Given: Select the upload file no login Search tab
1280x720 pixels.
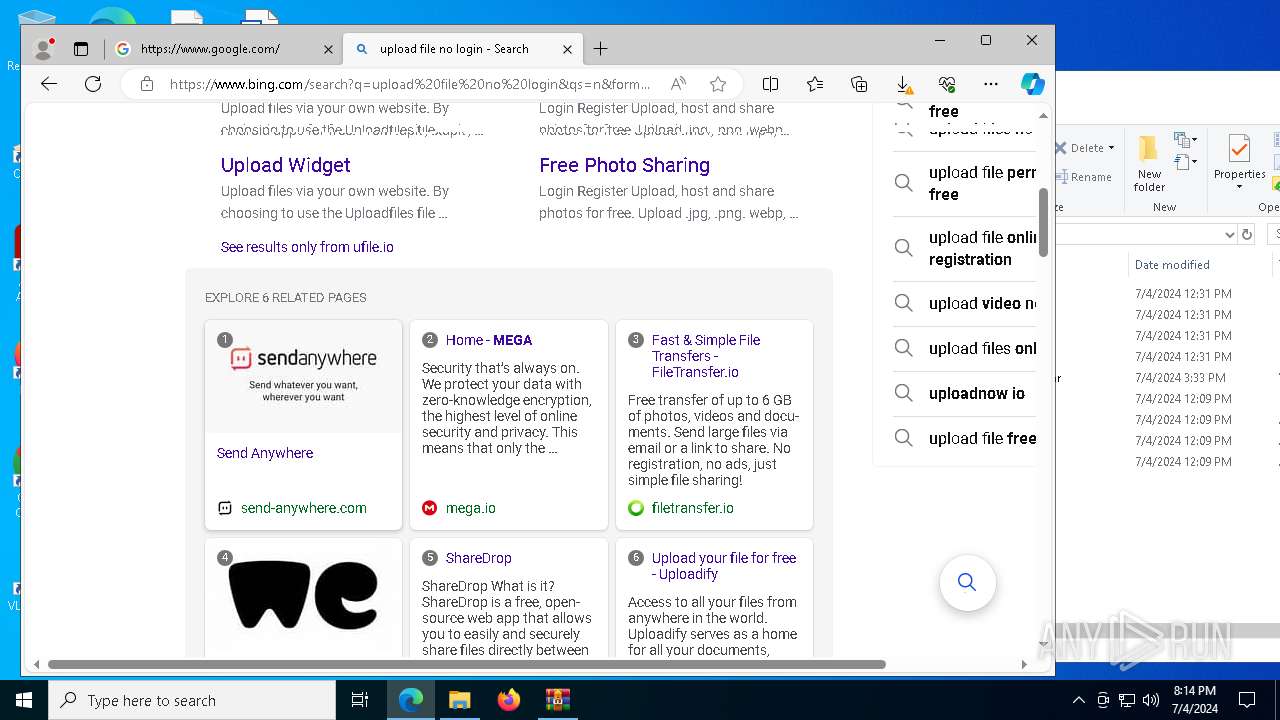Looking at the screenshot, I should point(463,48).
